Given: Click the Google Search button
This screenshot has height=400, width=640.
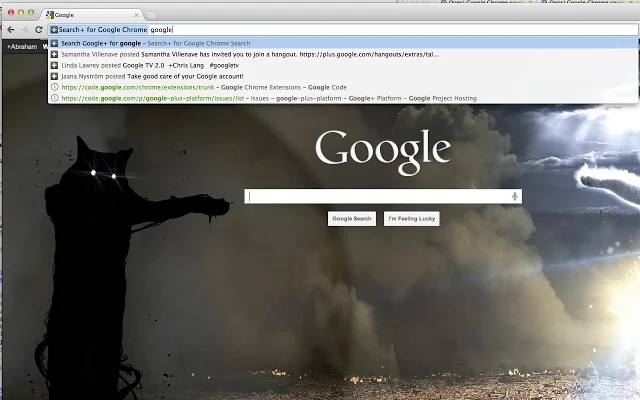Looking at the screenshot, I should point(352,219).
